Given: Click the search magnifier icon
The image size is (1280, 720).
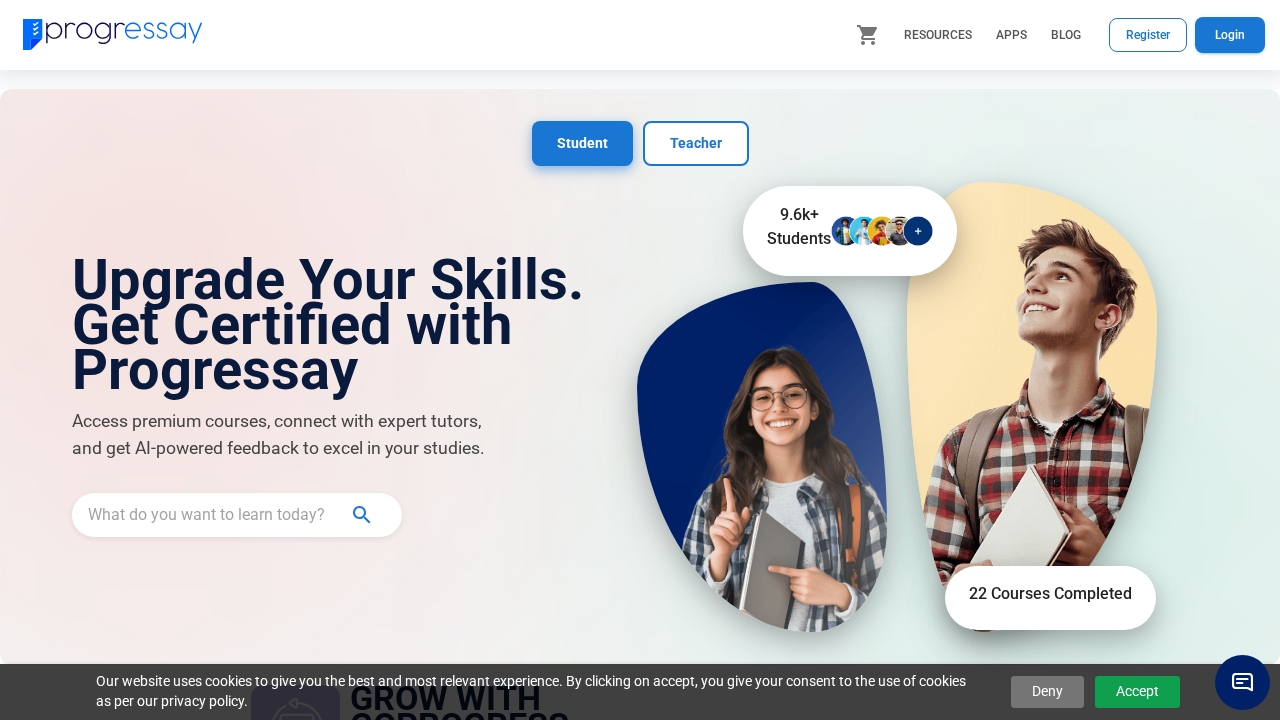Looking at the screenshot, I should [362, 515].
